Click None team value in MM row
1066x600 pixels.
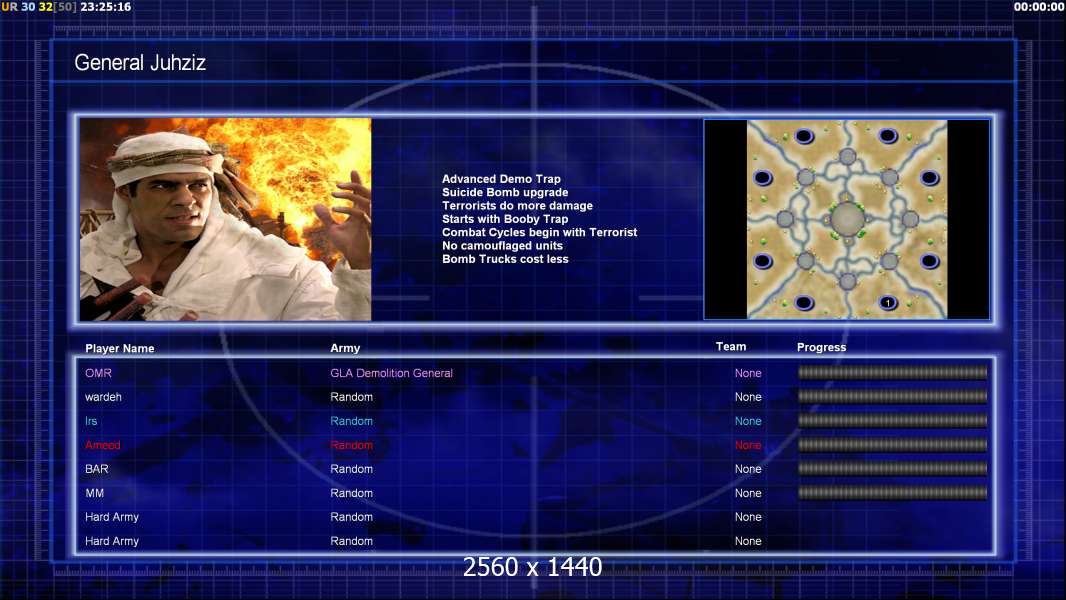coord(748,493)
